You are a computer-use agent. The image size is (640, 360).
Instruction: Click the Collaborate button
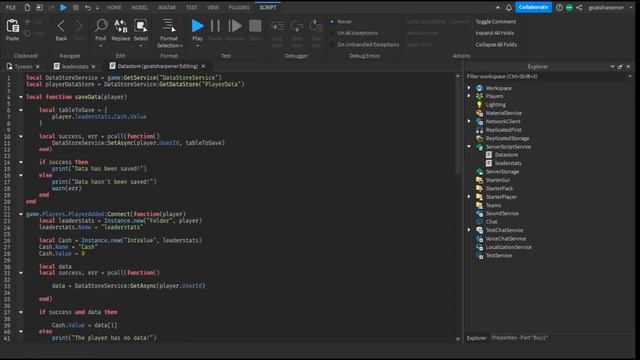533,7
